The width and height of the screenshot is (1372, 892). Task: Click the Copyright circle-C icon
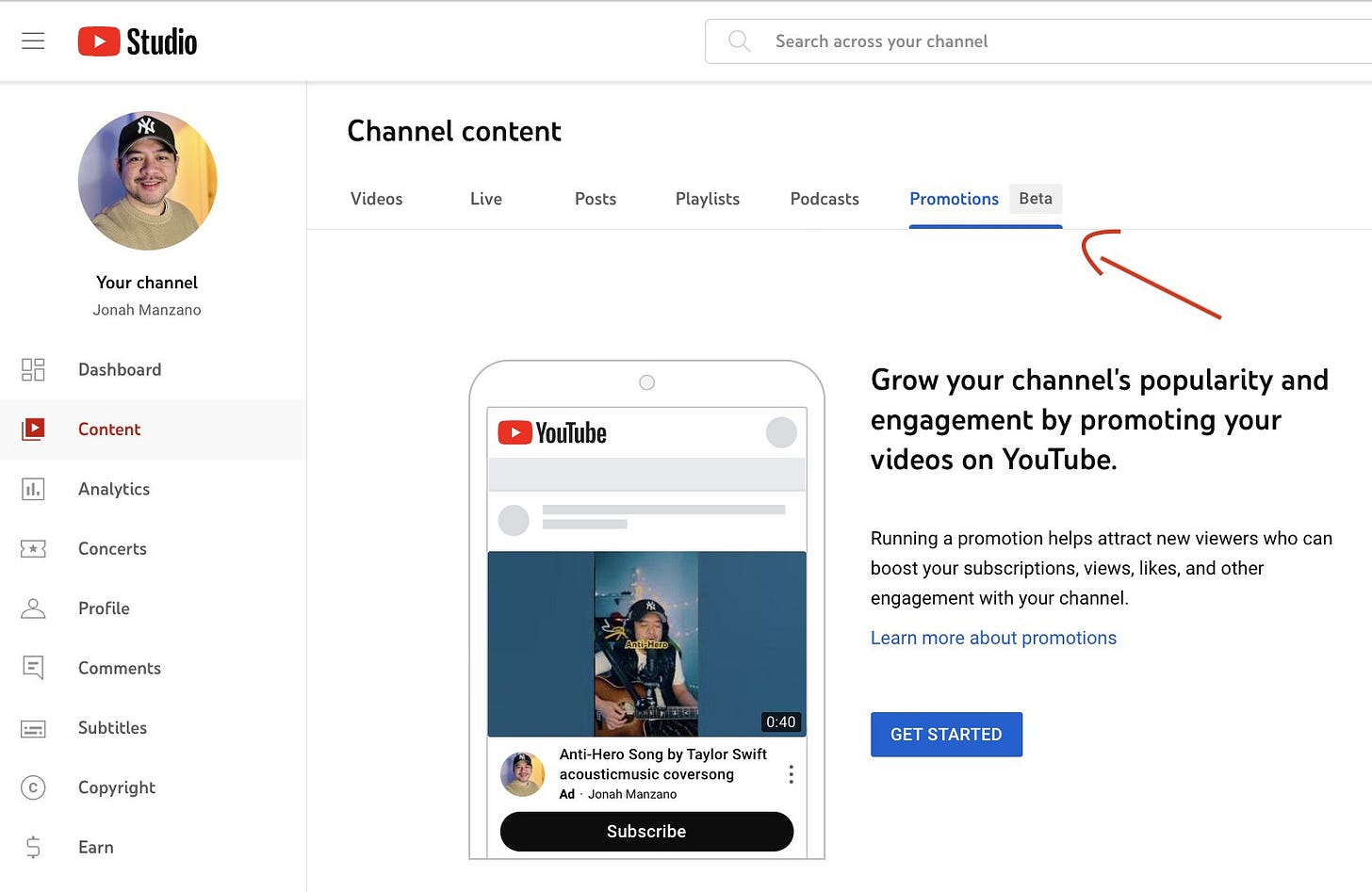point(33,787)
